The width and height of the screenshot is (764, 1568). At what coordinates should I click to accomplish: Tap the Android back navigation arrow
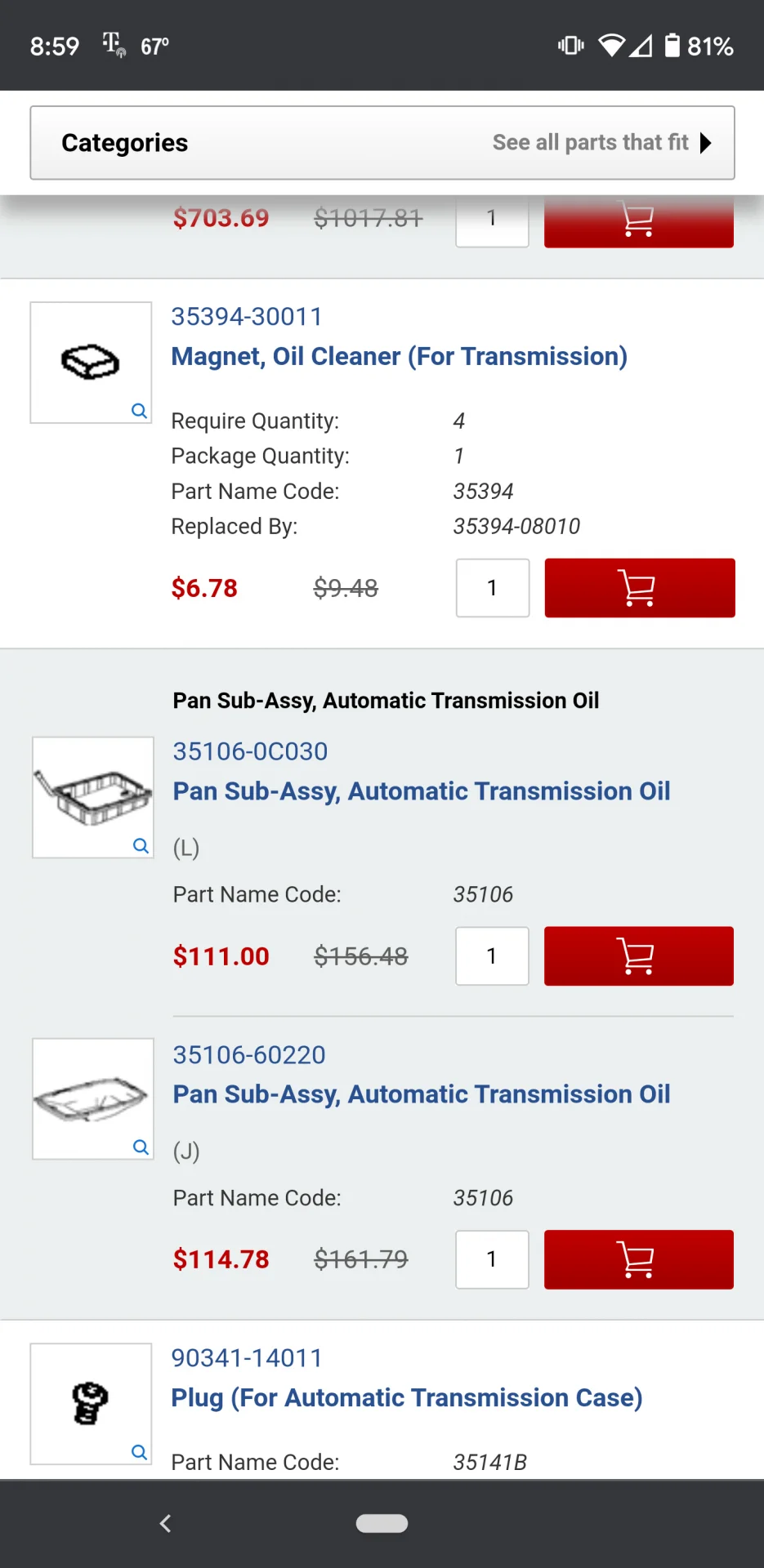166,1523
